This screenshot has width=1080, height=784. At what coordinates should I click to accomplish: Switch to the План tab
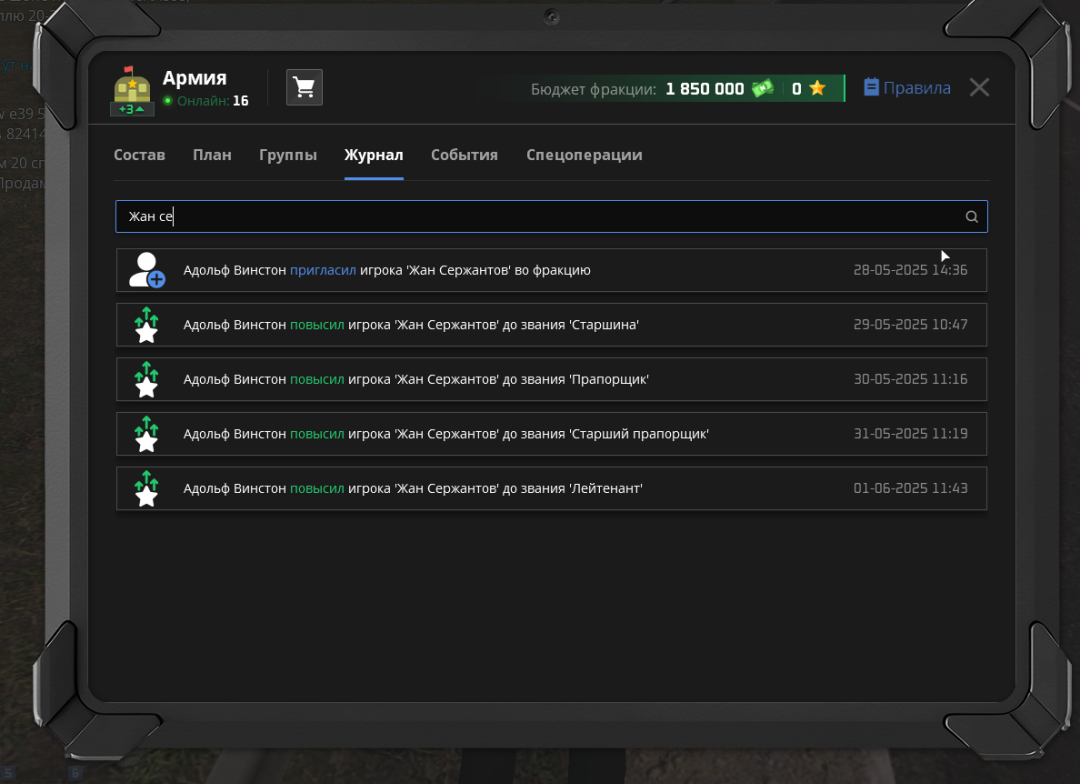tap(212, 155)
